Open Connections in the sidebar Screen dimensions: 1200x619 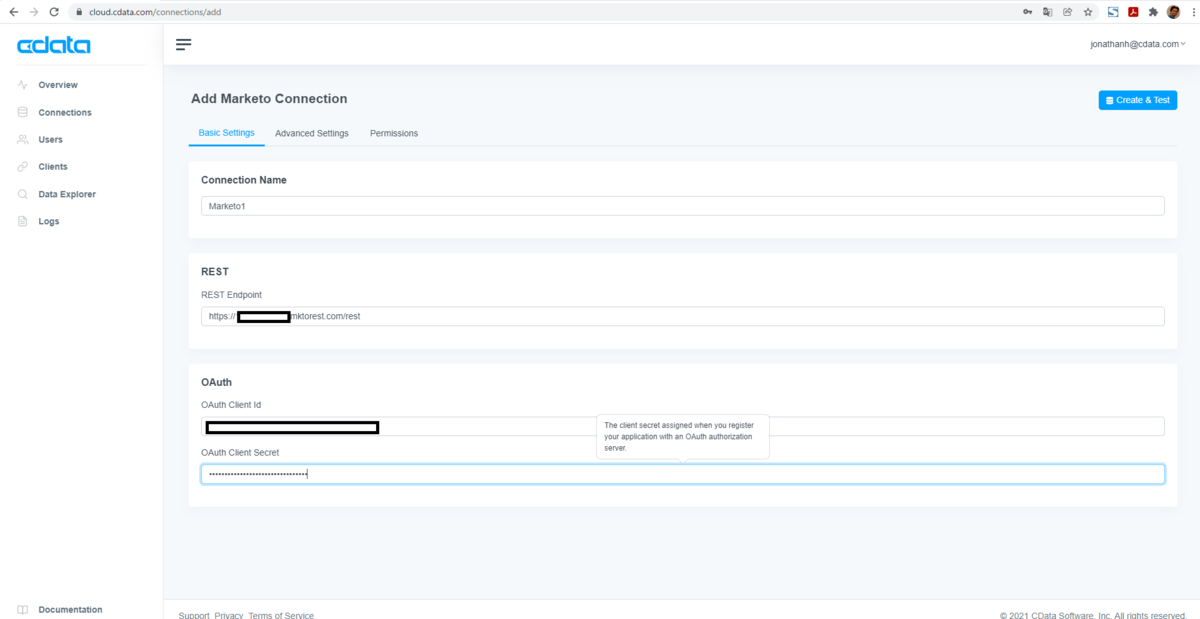(x=65, y=112)
